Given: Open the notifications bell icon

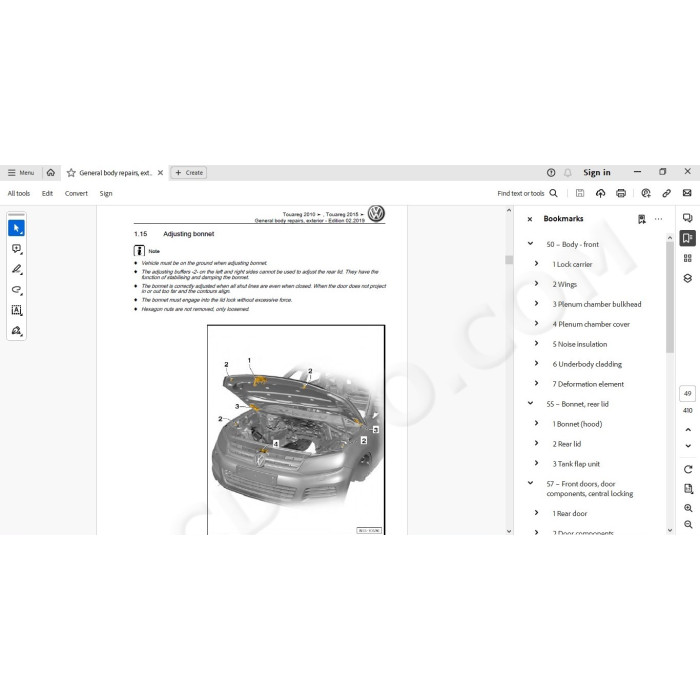Looking at the screenshot, I should coord(568,173).
